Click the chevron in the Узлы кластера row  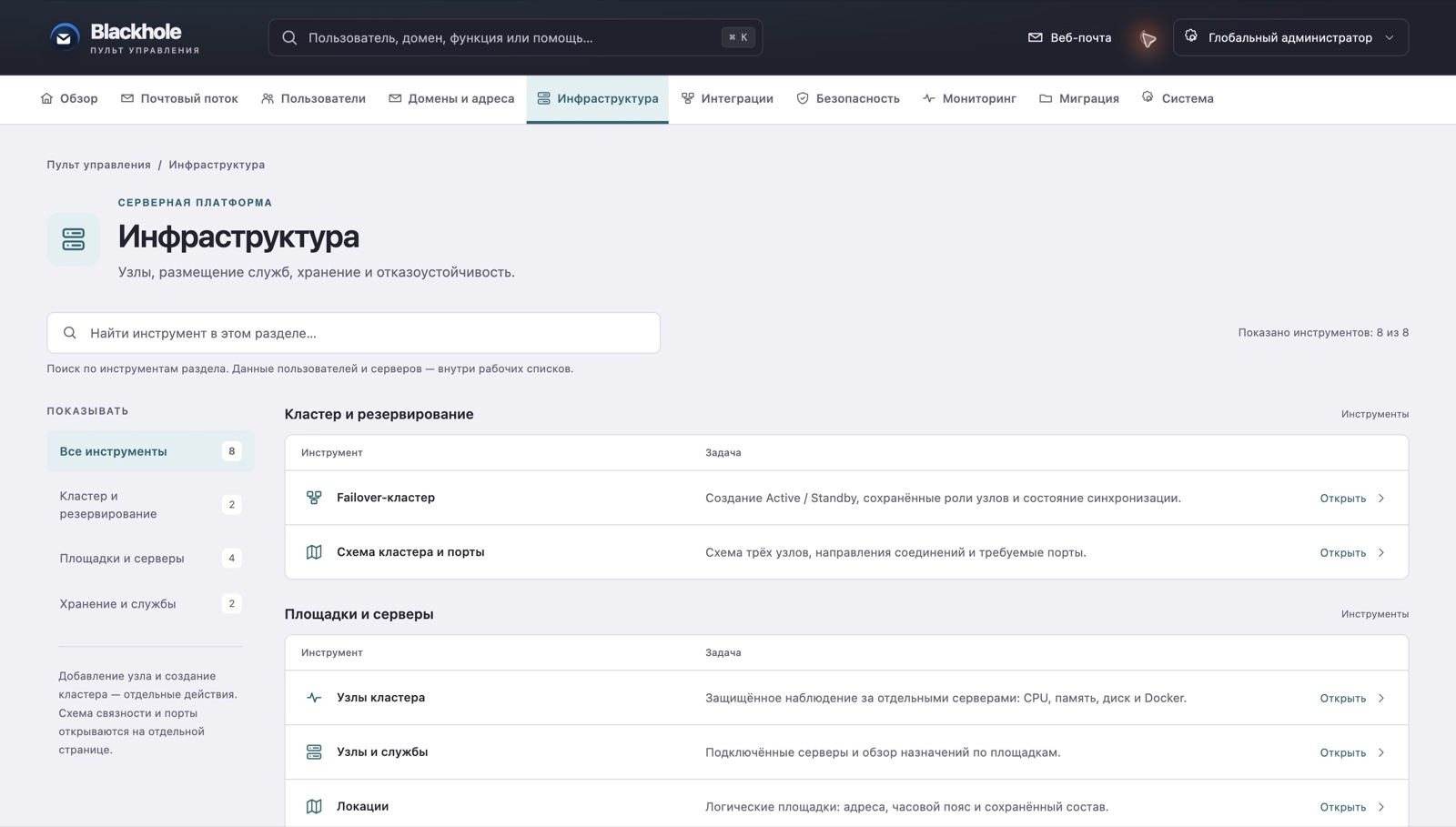click(x=1381, y=699)
